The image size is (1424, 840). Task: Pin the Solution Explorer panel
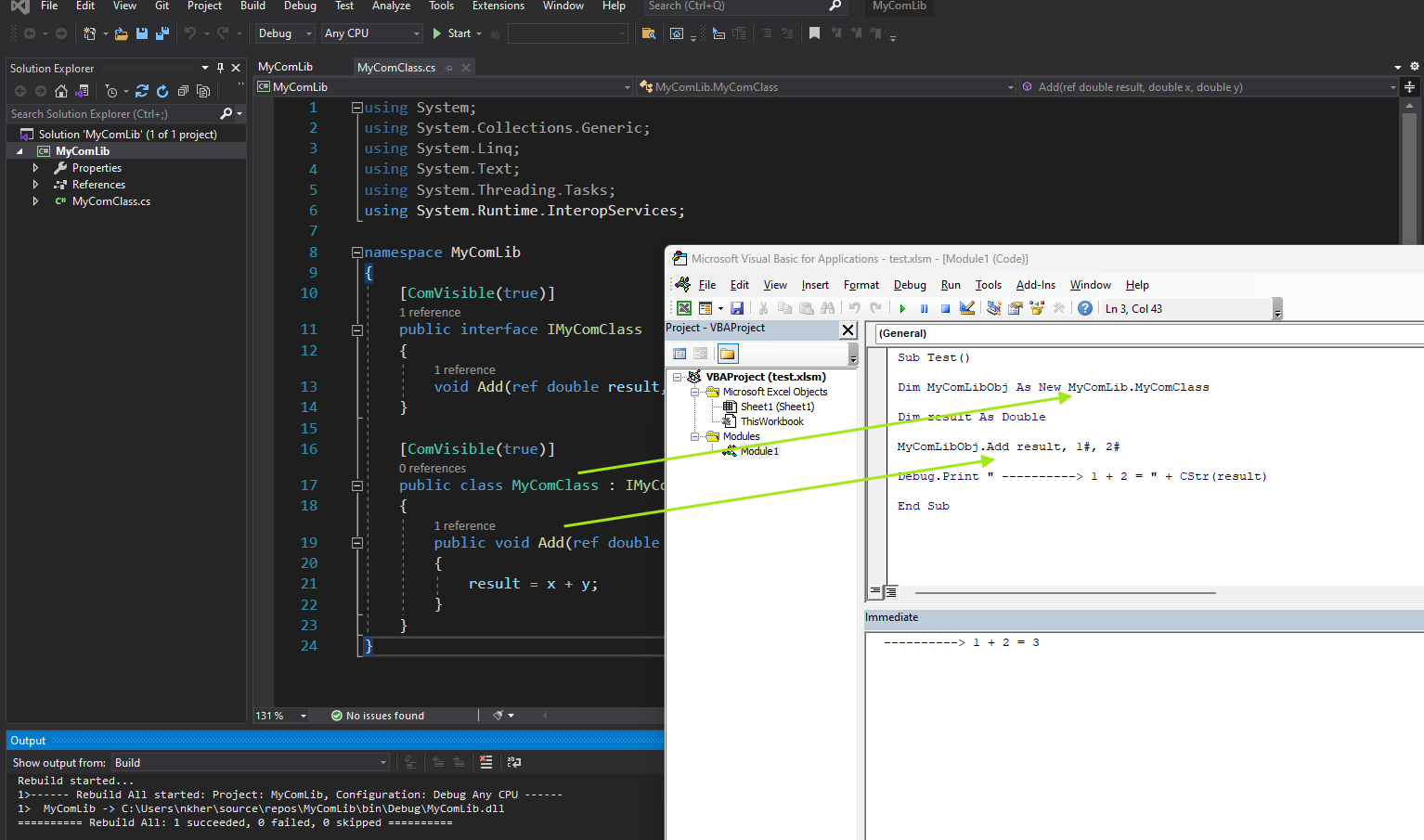click(220, 68)
